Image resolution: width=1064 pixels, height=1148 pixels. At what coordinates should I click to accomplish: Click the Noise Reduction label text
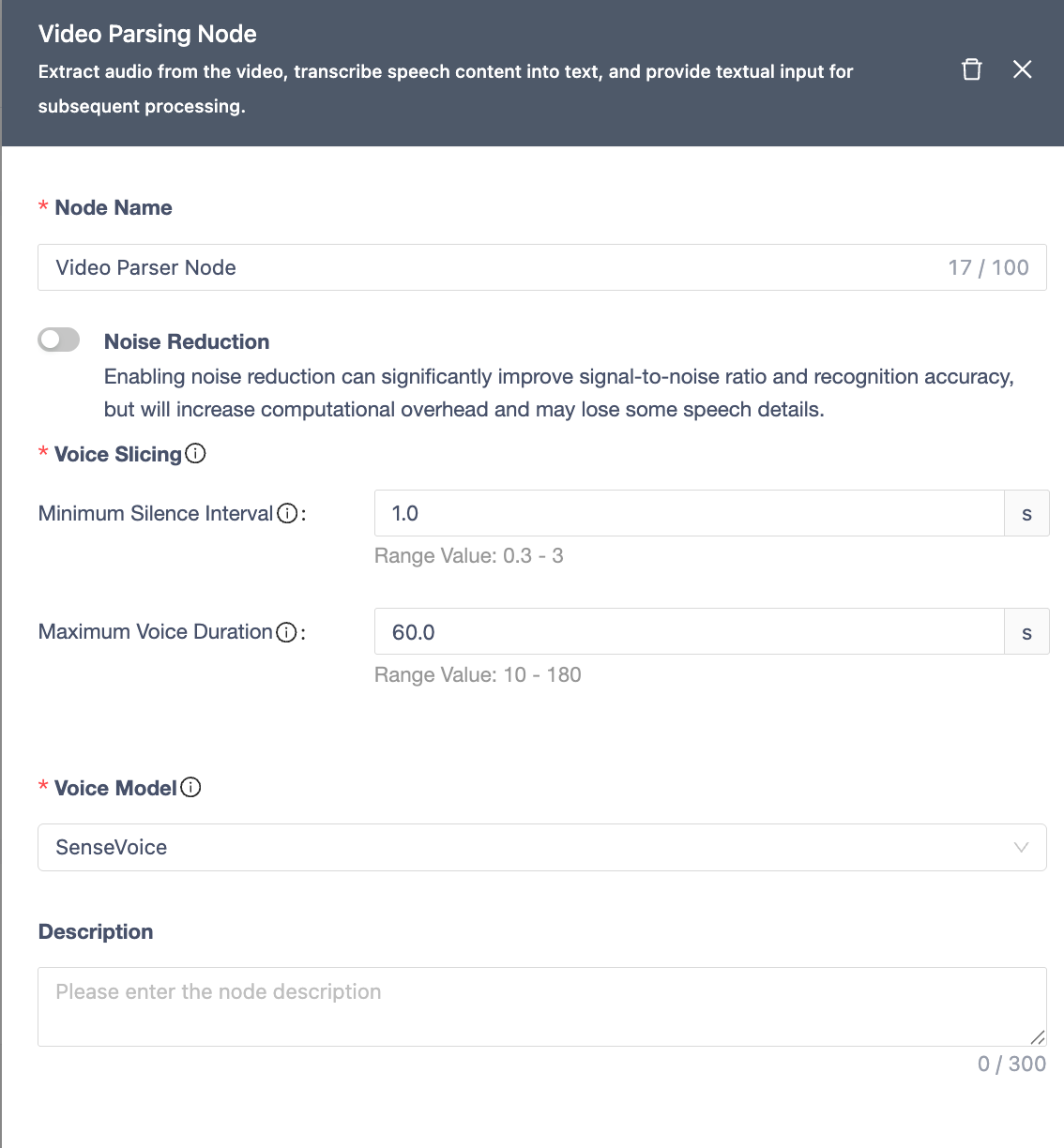[187, 341]
